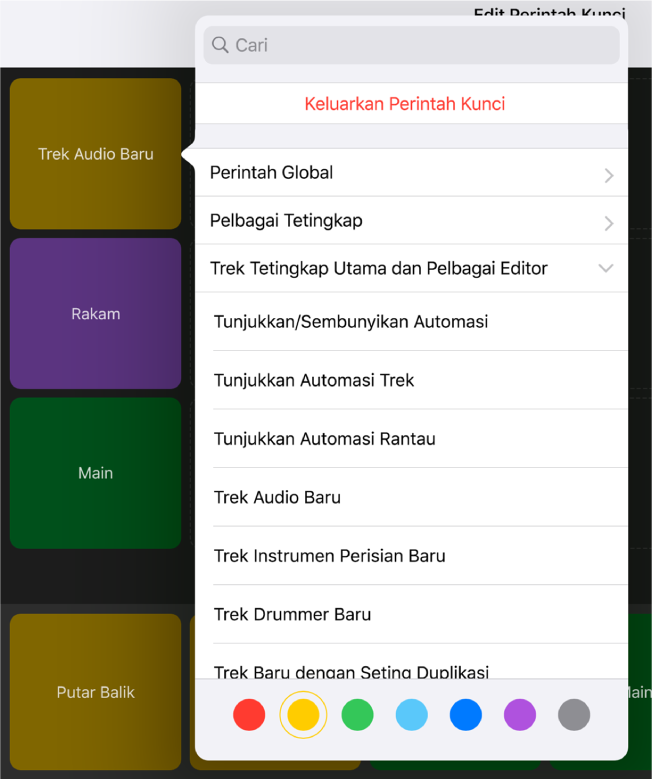Pick the selected yellow color swatch
The width and height of the screenshot is (652, 779).
[x=303, y=715]
